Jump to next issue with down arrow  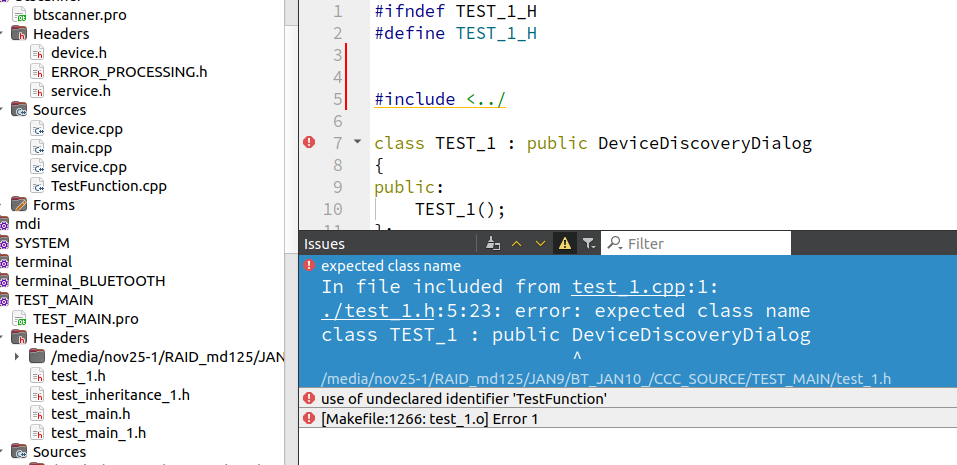tap(540, 243)
